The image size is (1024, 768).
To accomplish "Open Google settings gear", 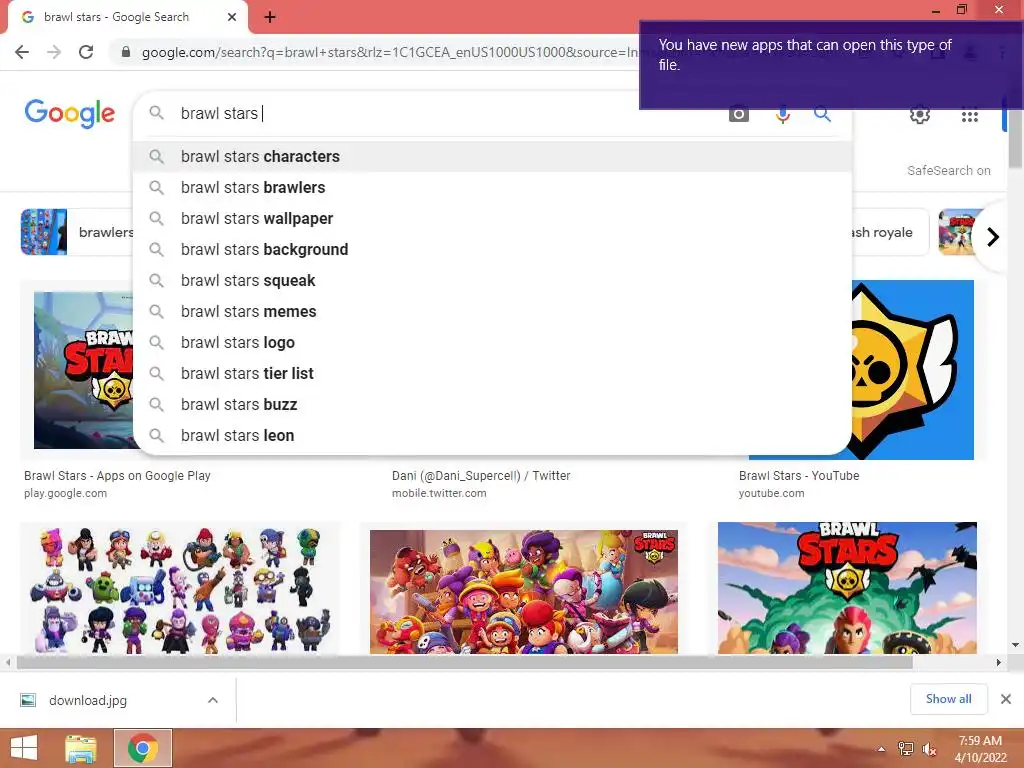I will (x=920, y=115).
